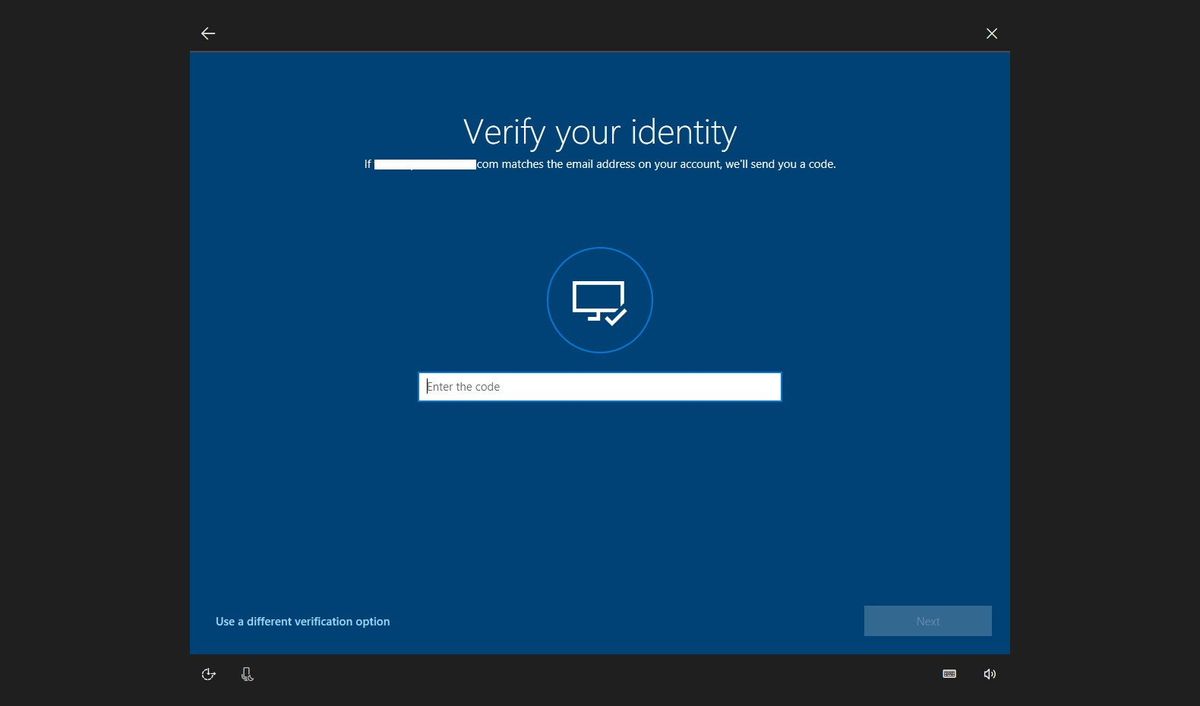Return to previous step with back arrow
Viewport: 1200px width, 706px height.
[207, 33]
